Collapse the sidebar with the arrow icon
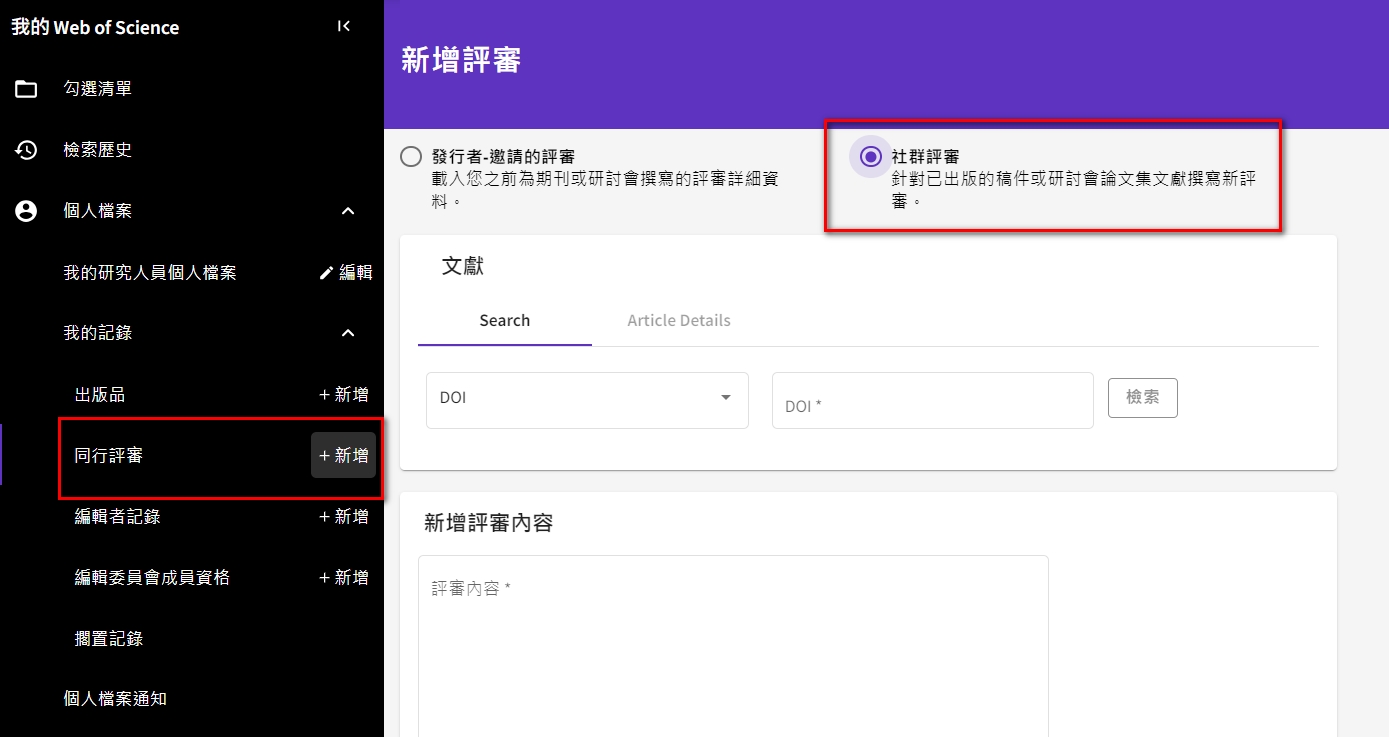 [x=344, y=26]
